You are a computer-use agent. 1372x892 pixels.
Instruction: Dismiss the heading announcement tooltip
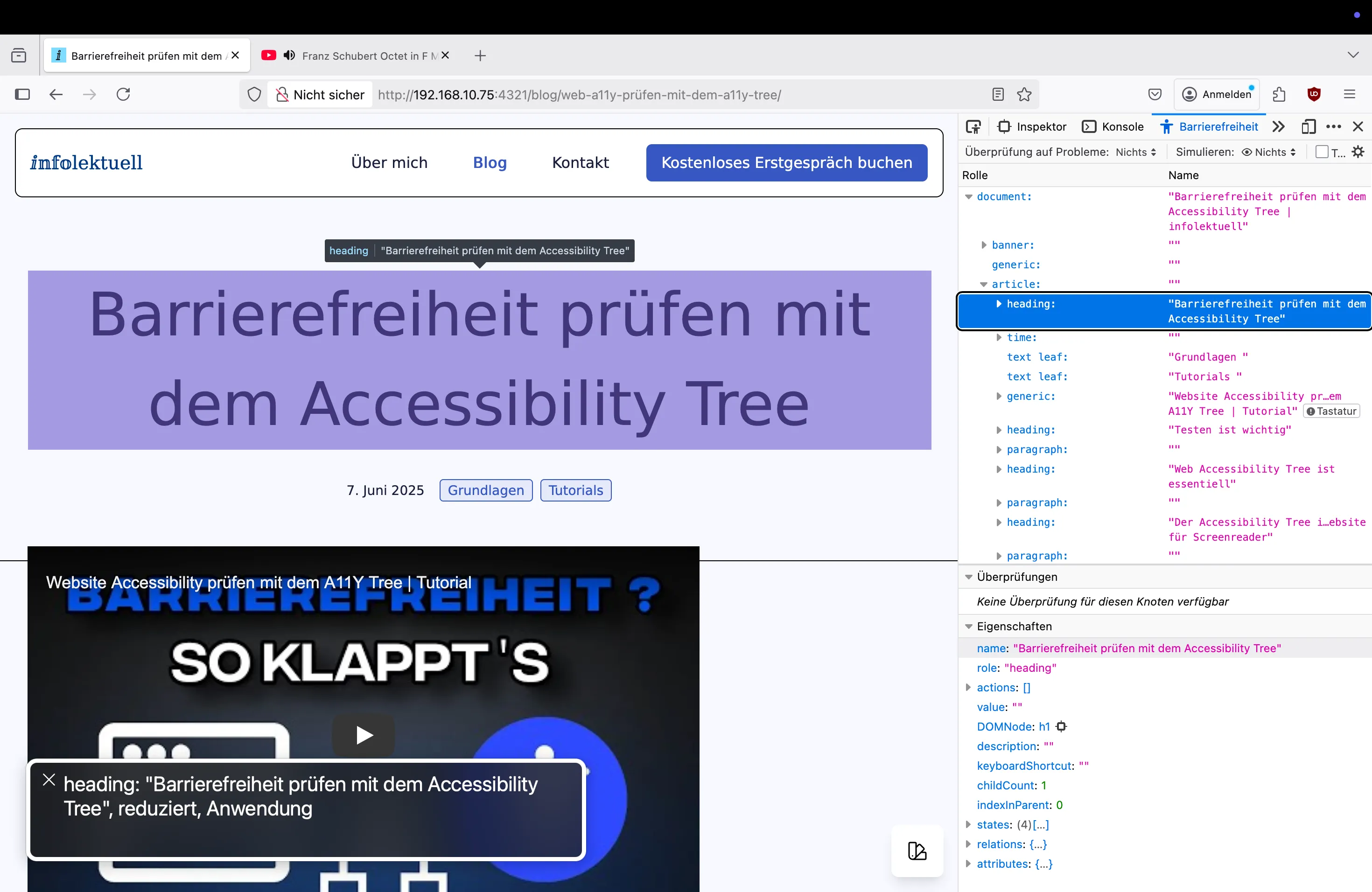[49, 780]
